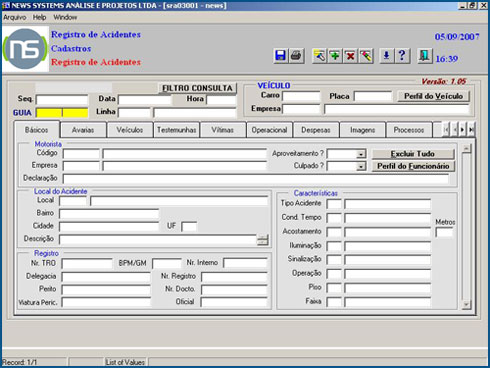Click the Metros input field
The width and height of the screenshot is (490, 368).
(444, 232)
